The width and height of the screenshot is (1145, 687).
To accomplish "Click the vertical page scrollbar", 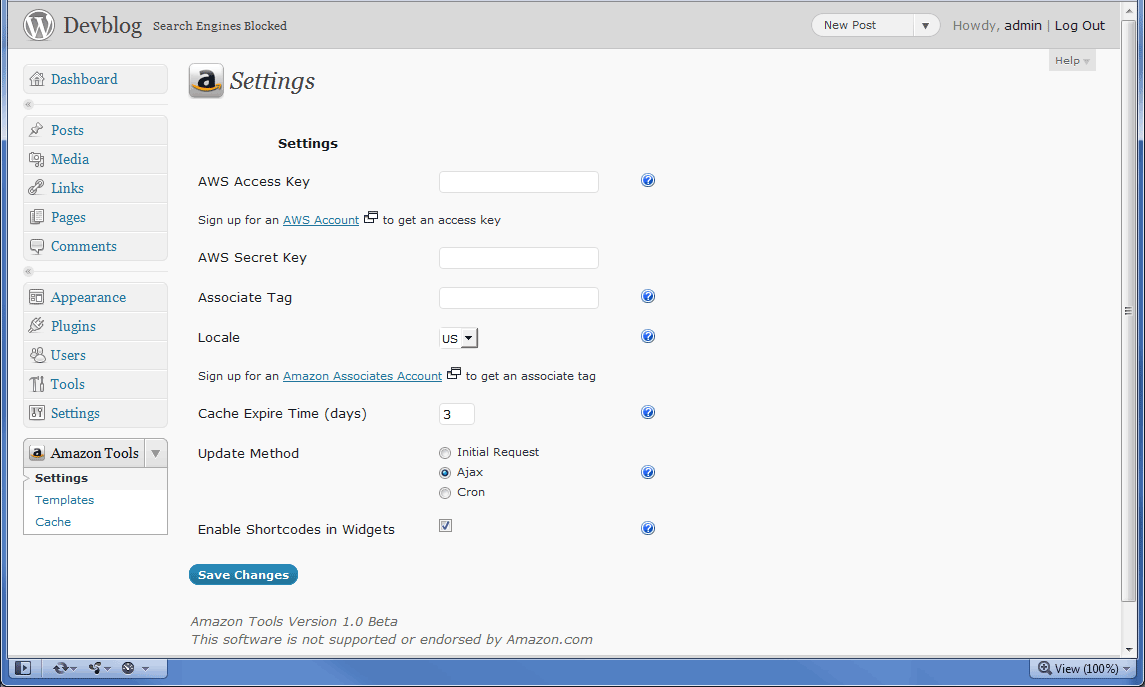I will pyautogui.click(x=1128, y=310).
